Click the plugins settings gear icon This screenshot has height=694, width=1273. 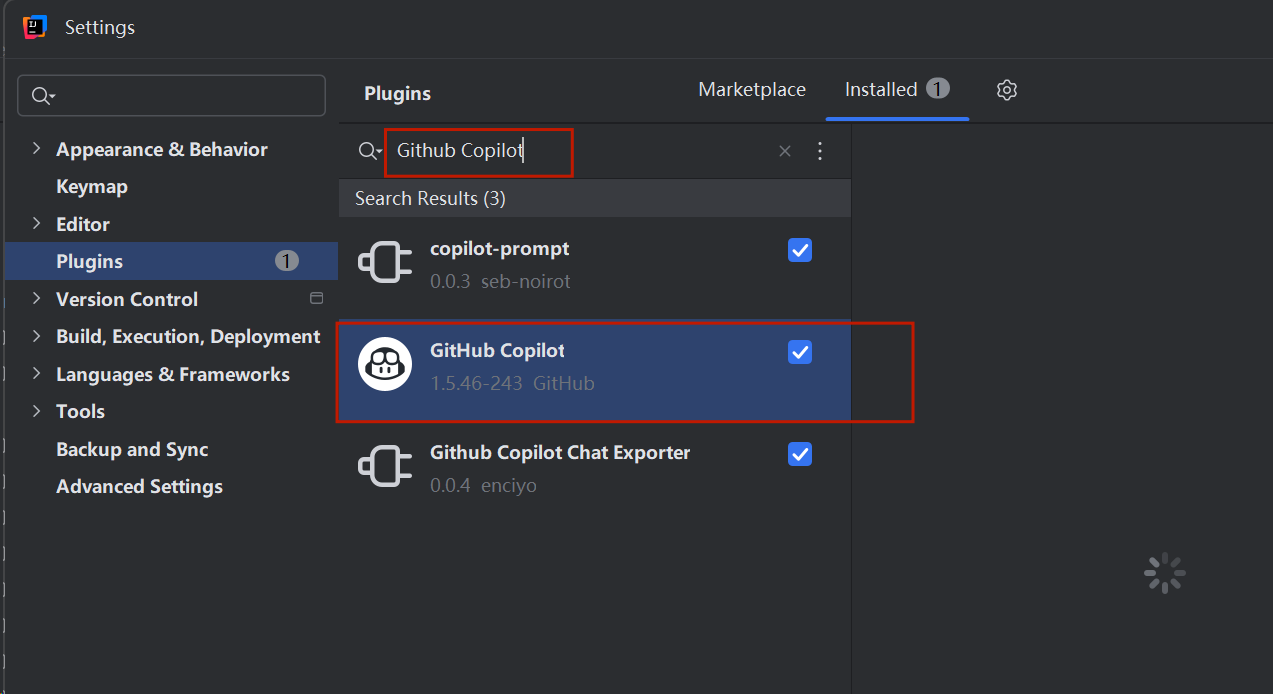pos(1007,90)
